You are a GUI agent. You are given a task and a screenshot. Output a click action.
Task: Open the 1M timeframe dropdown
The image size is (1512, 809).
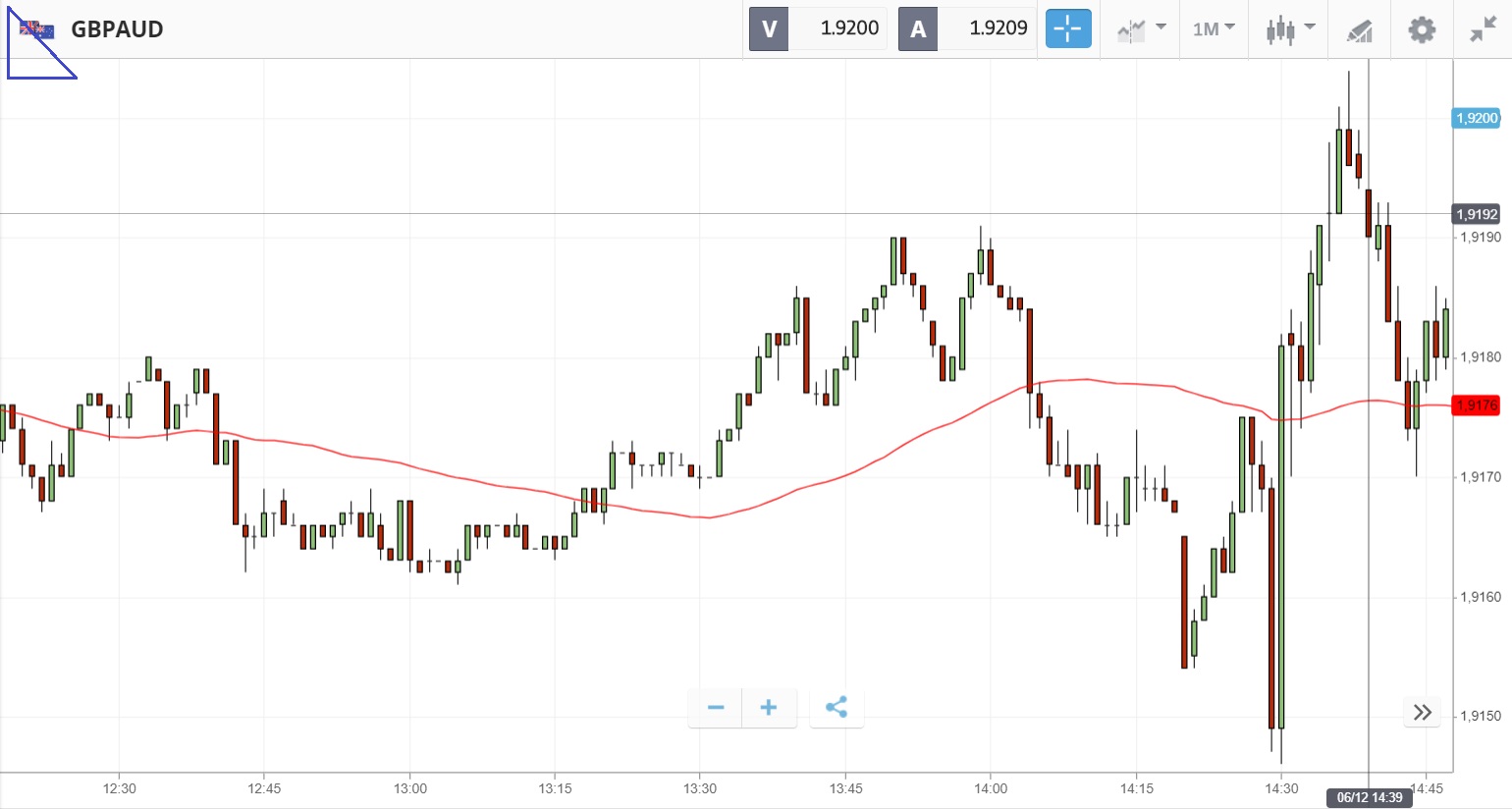point(1214,29)
